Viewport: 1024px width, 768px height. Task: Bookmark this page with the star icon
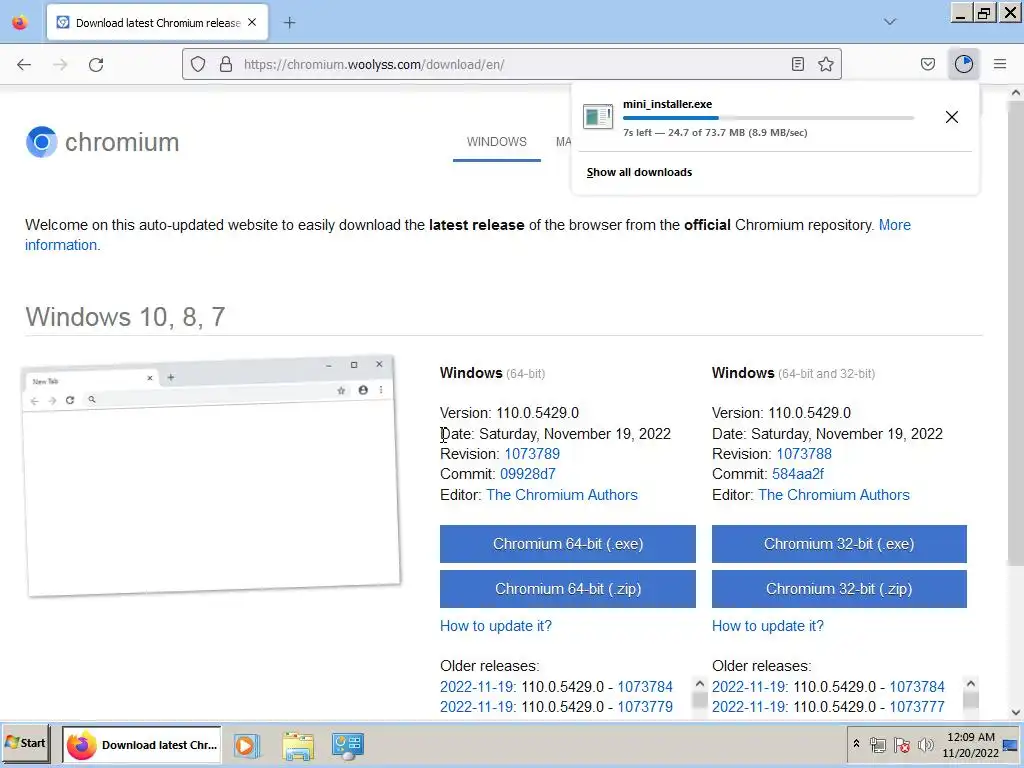pyautogui.click(x=825, y=64)
